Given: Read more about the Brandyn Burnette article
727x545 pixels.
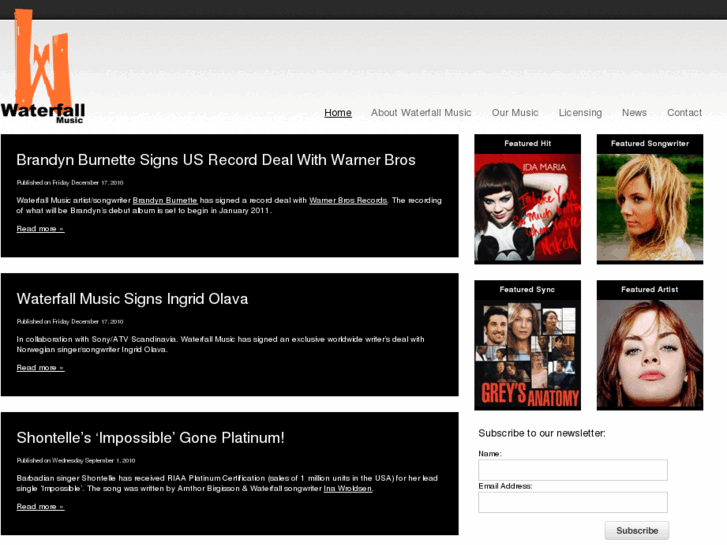Looking at the screenshot, I should 40,229.
